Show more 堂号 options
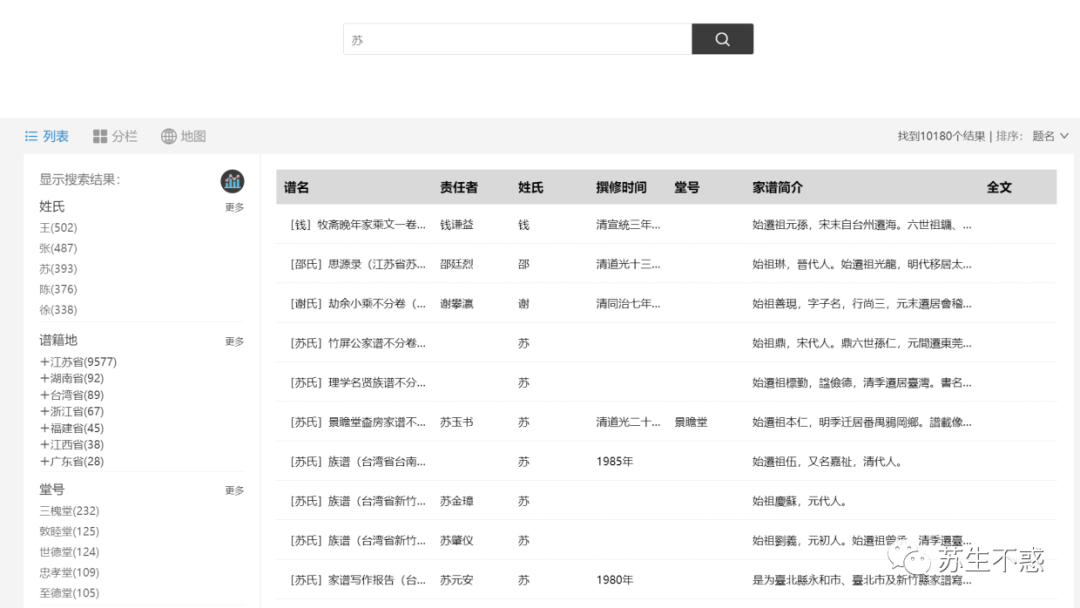Viewport: 1080px width, 608px height. 234,491
